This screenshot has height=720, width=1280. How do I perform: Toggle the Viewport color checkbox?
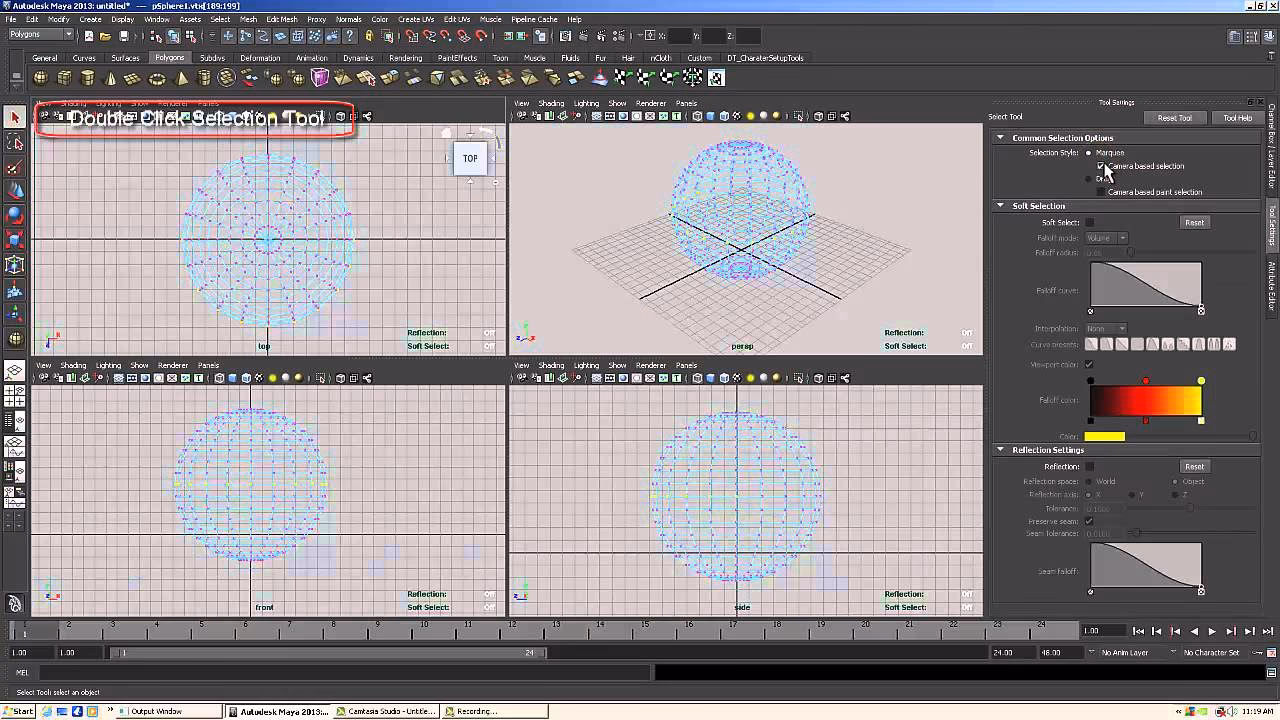pyautogui.click(x=1090, y=364)
